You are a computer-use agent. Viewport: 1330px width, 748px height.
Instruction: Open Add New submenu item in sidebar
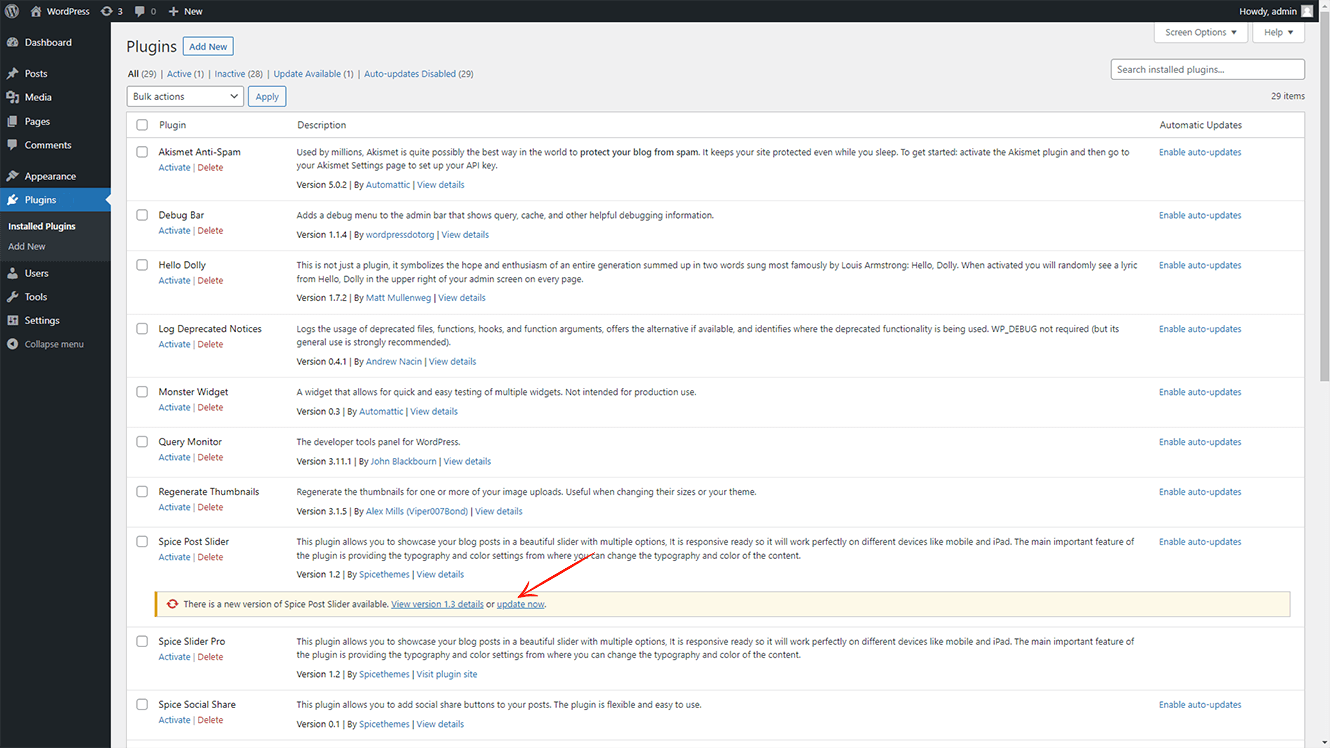pyautogui.click(x=27, y=246)
